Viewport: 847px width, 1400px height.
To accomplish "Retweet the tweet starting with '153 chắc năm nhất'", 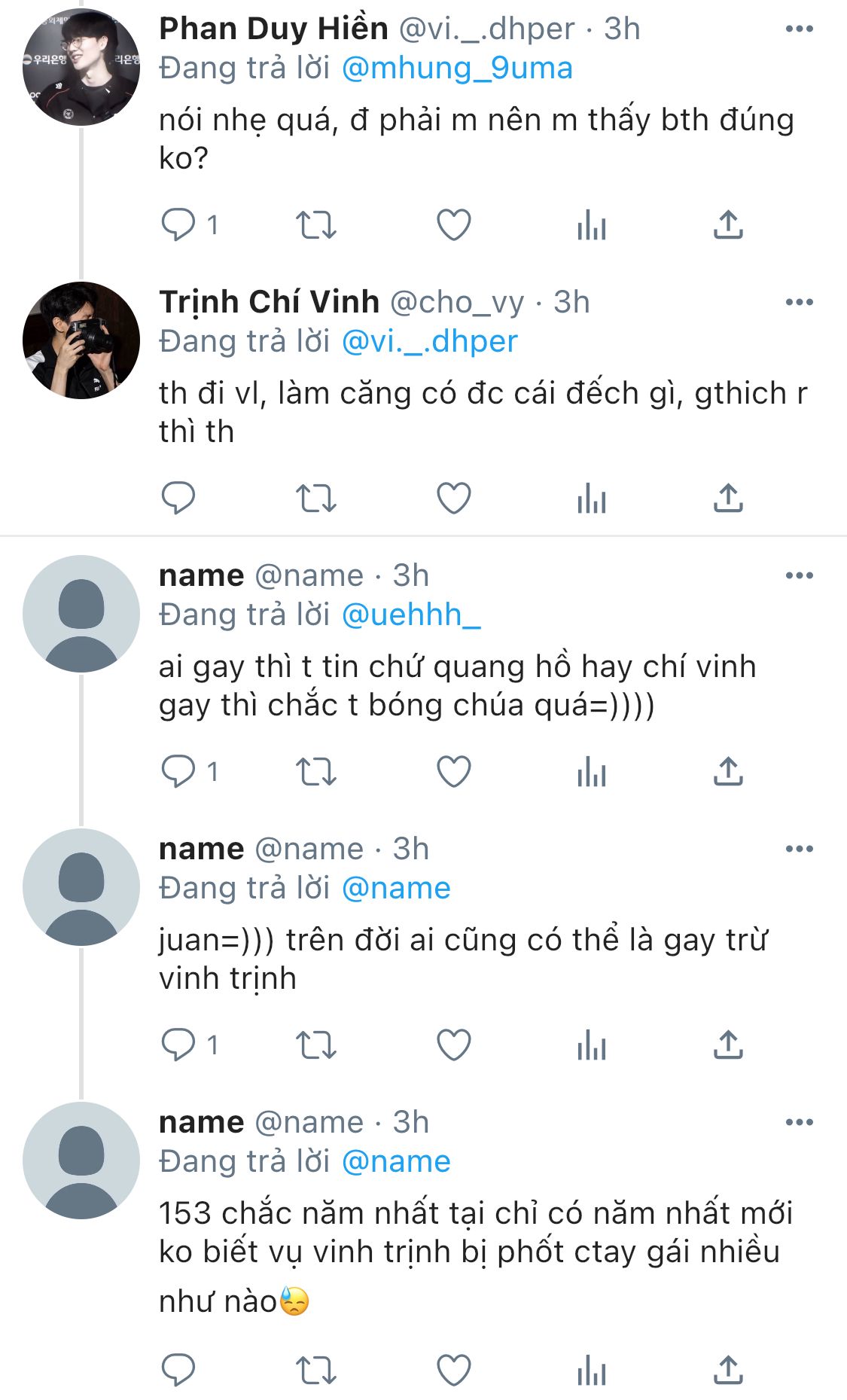I will [x=315, y=1370].
